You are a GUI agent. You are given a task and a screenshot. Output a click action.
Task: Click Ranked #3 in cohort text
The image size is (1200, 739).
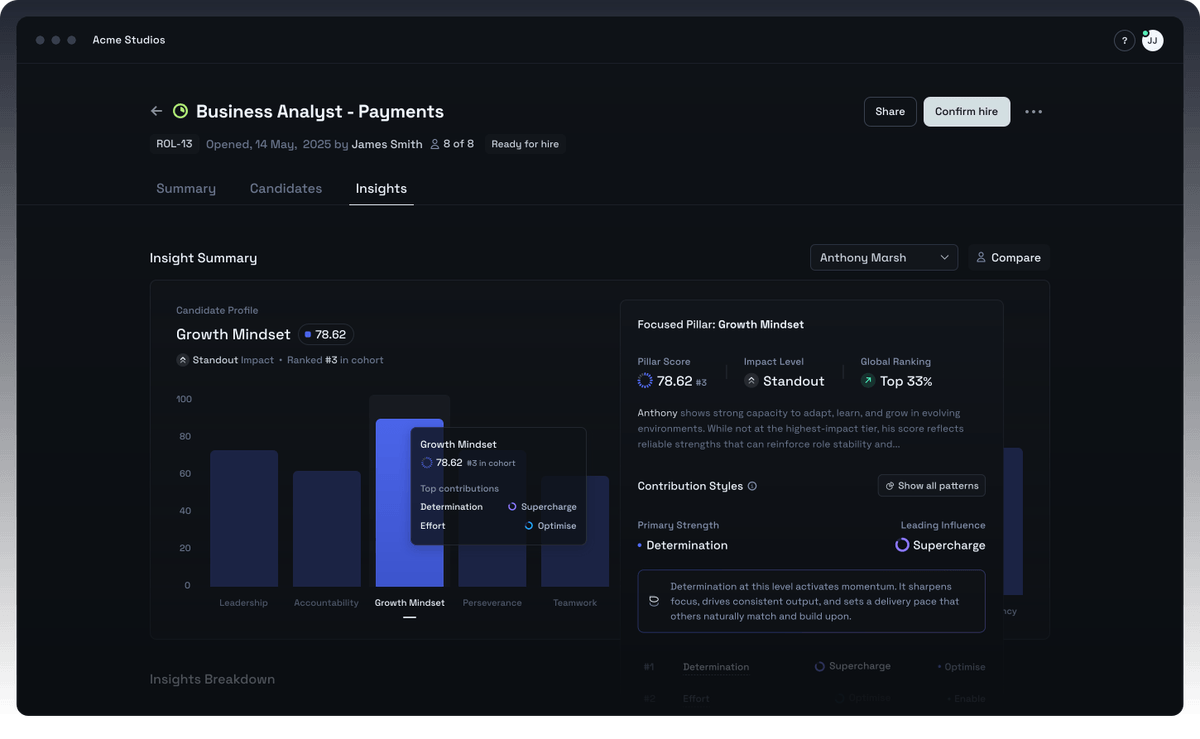335,360
